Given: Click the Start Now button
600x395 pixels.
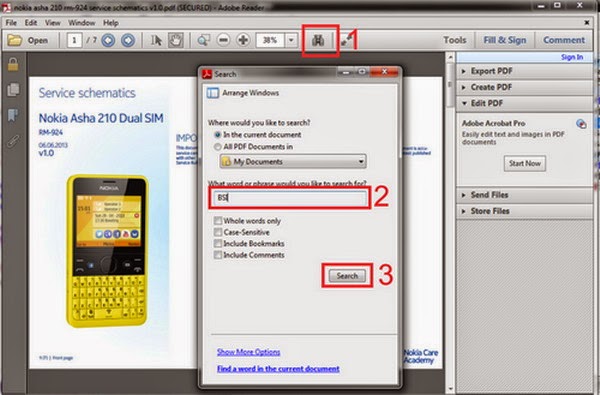Looking at the screenshot, I should point(525,163).
